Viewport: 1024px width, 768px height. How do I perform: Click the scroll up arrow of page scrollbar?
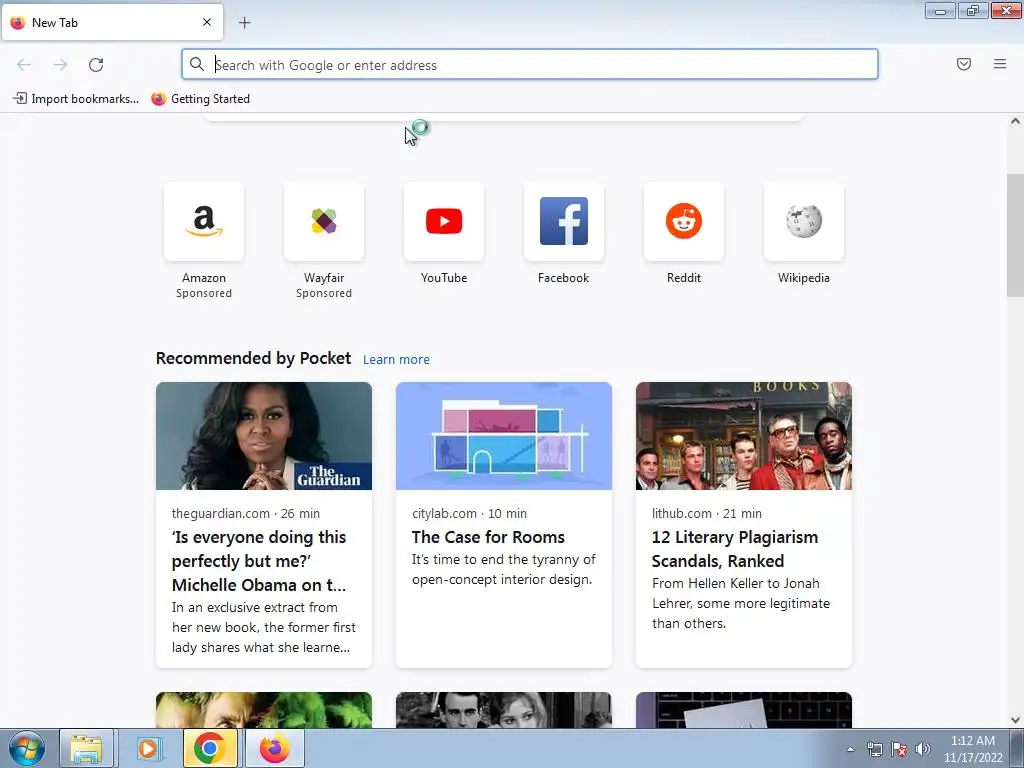(1015, 121)
